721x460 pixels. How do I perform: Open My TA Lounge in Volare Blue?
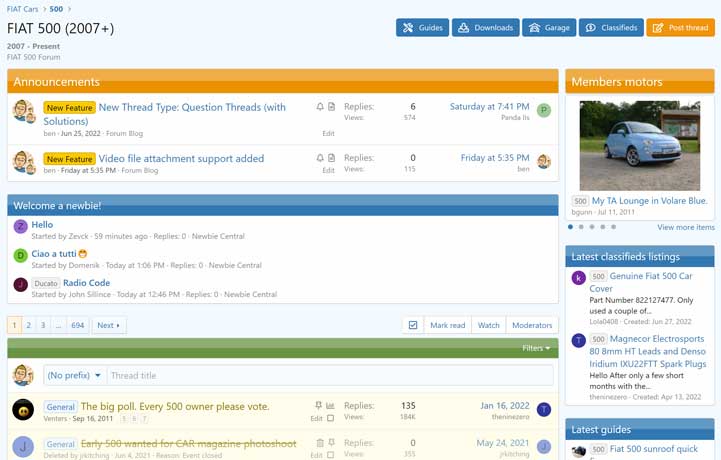click(649, 201)
